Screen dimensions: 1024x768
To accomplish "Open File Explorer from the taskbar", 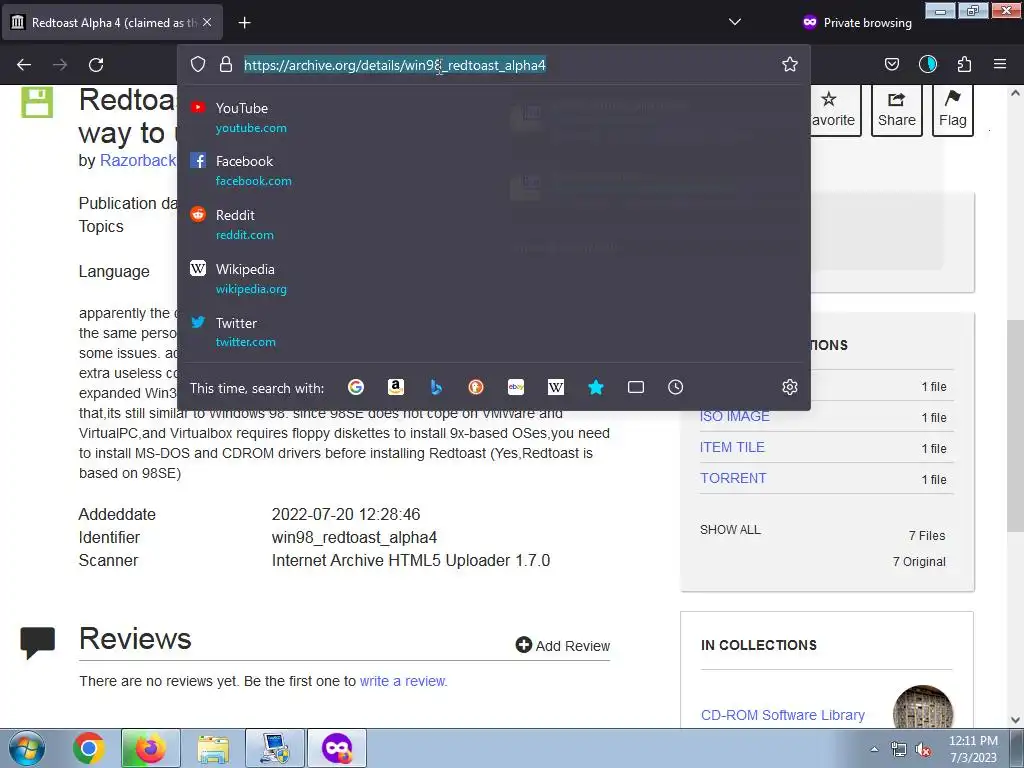I will coord(213,748).
